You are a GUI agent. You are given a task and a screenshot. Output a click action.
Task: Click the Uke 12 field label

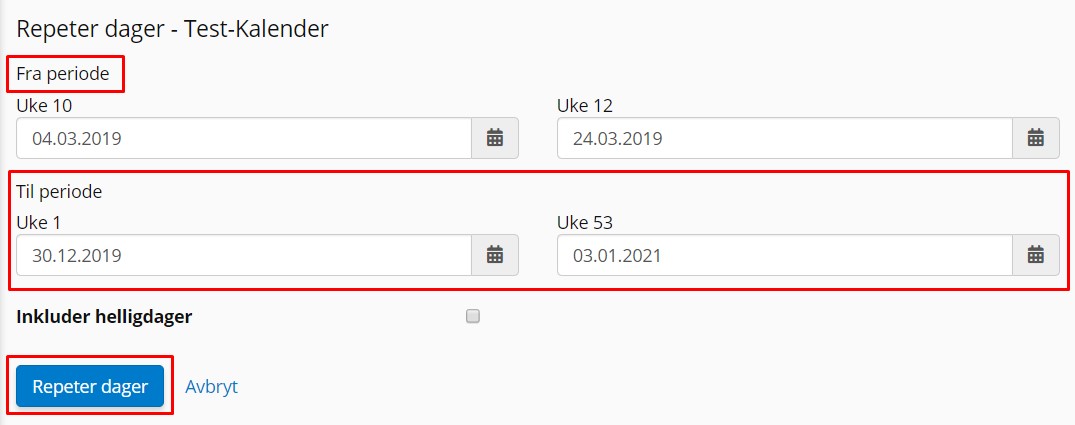click(x=585, y=106)
